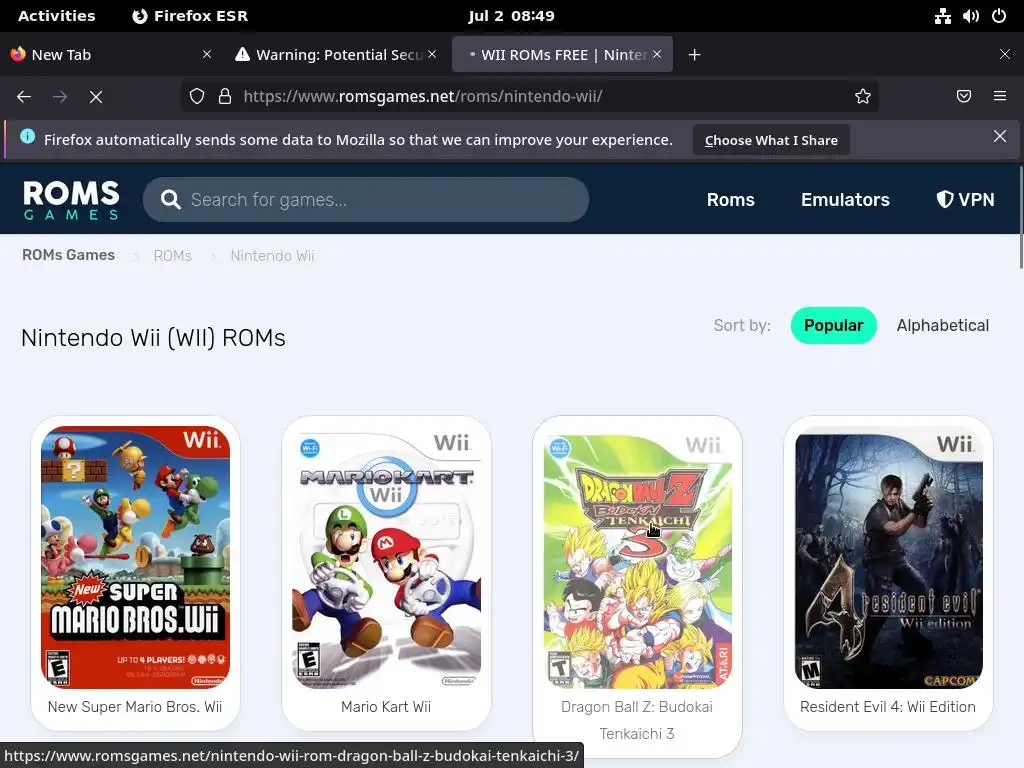This screenshot has width=1024, height=768.
Task: Close the New Tab tab
Action: coord(207,54)
